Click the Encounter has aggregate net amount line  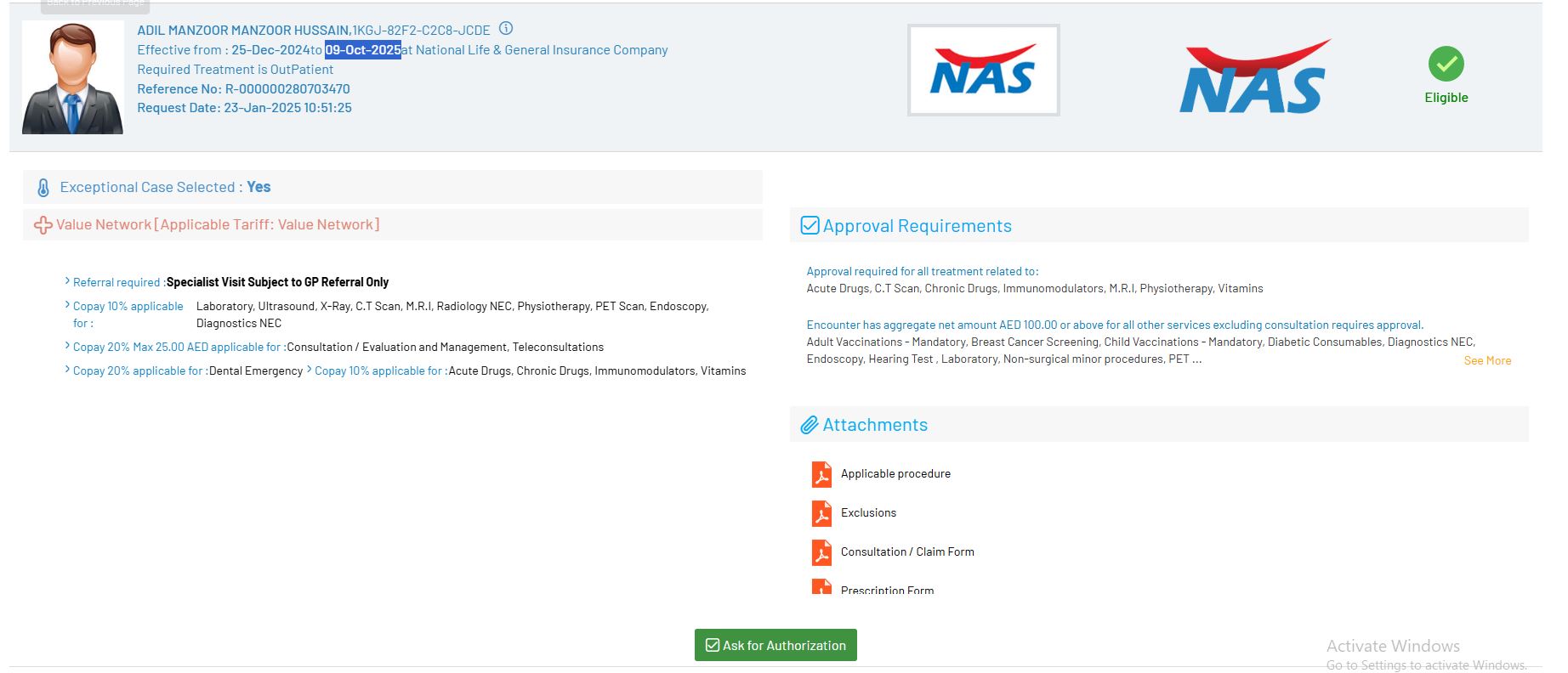(x=1115, y=325)
